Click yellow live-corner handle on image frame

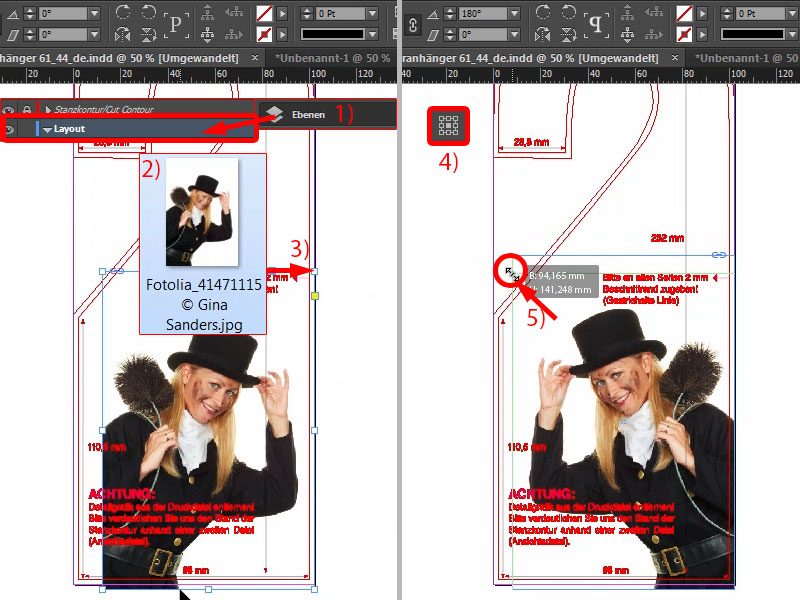(315, 295)
